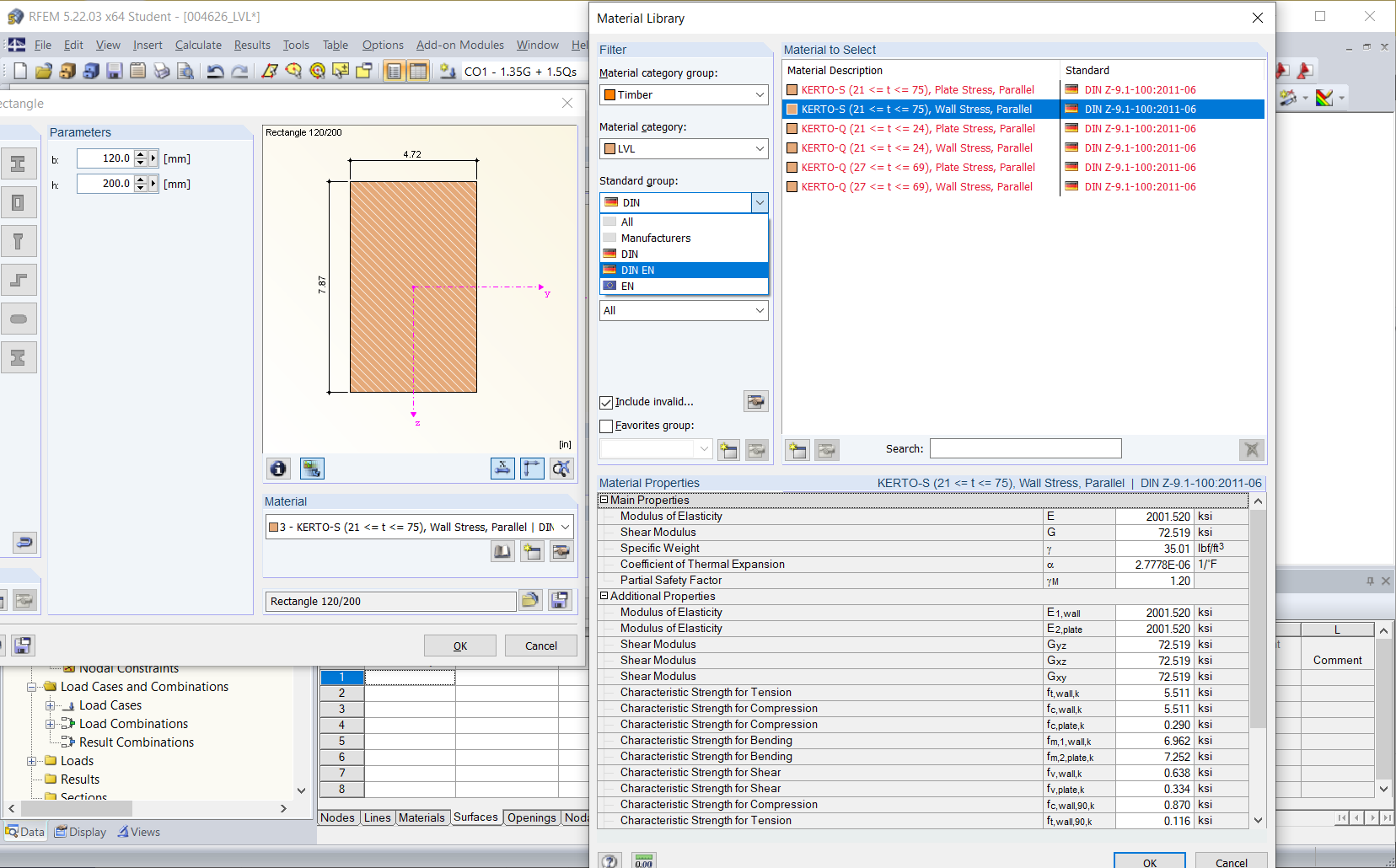Expand the Load Cases tree node

(51, 705)
